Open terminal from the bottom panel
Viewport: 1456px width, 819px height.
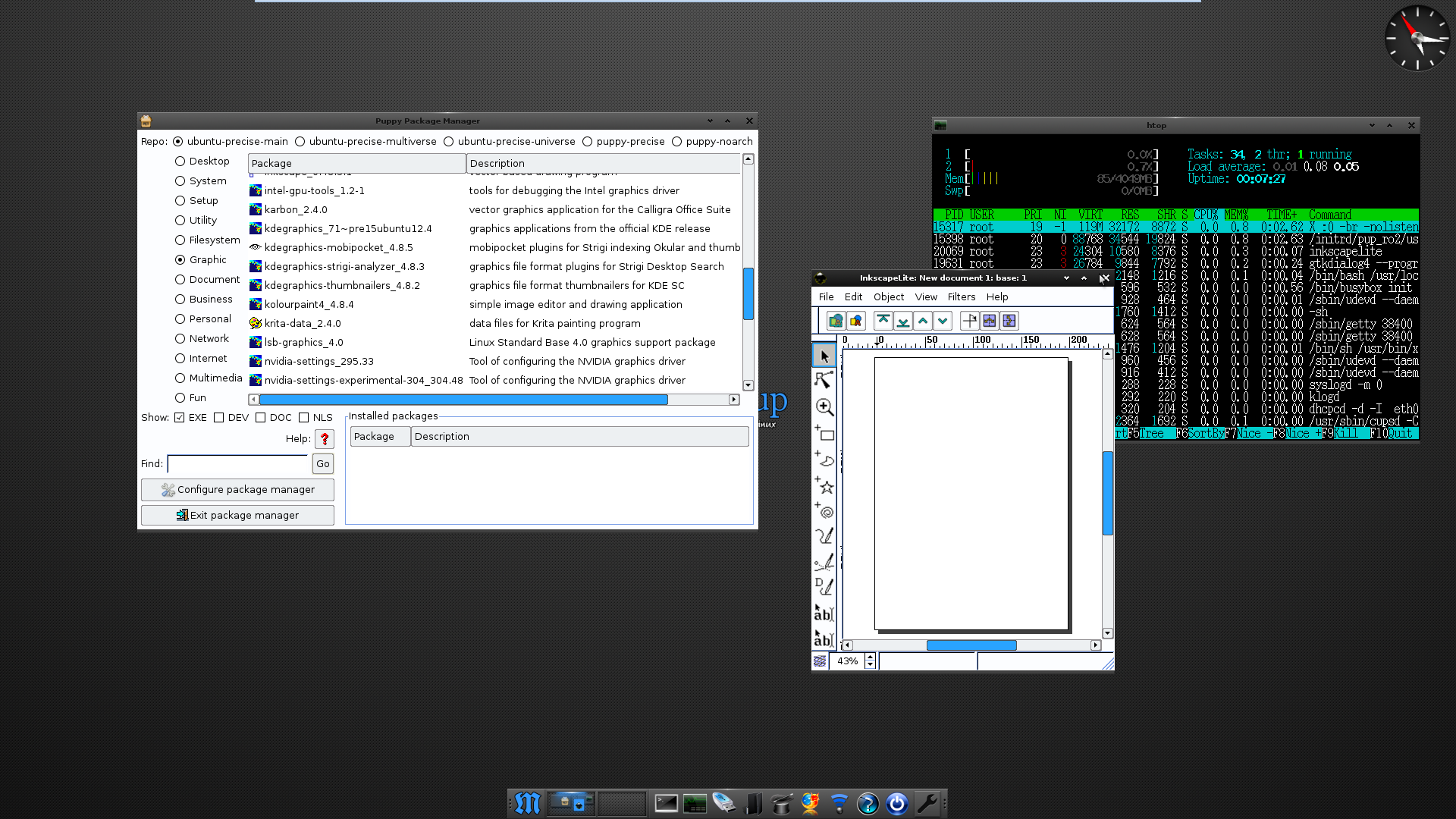coord(666,804)
